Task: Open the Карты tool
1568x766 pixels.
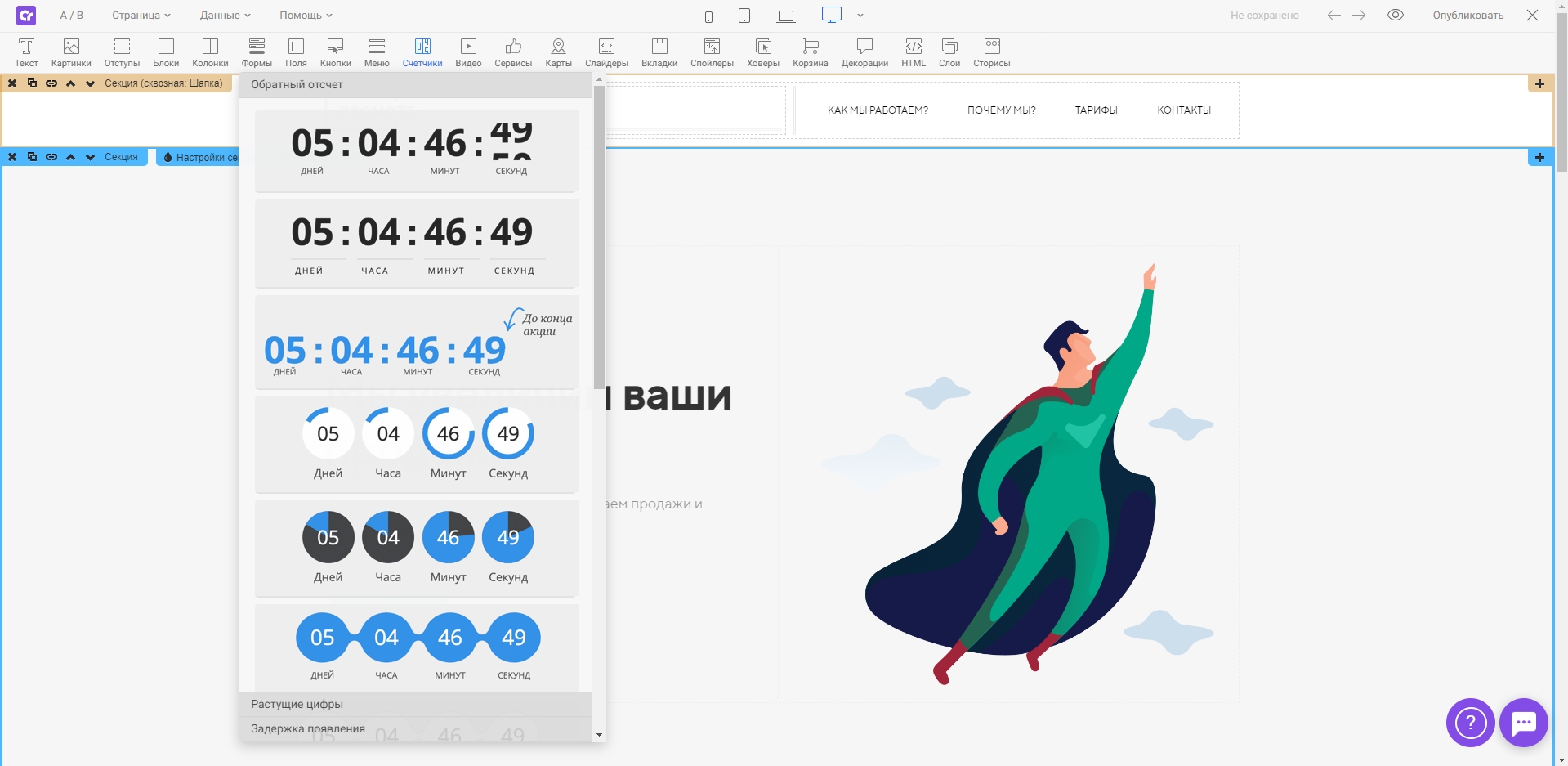Action: coord(558,52)
